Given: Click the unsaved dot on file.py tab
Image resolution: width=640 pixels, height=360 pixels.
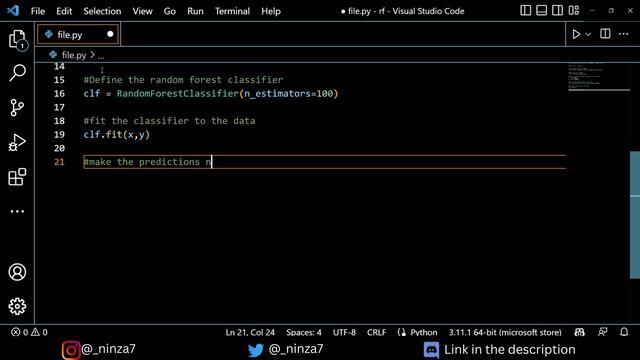Looking at the screenshot, I should [110, 34].
